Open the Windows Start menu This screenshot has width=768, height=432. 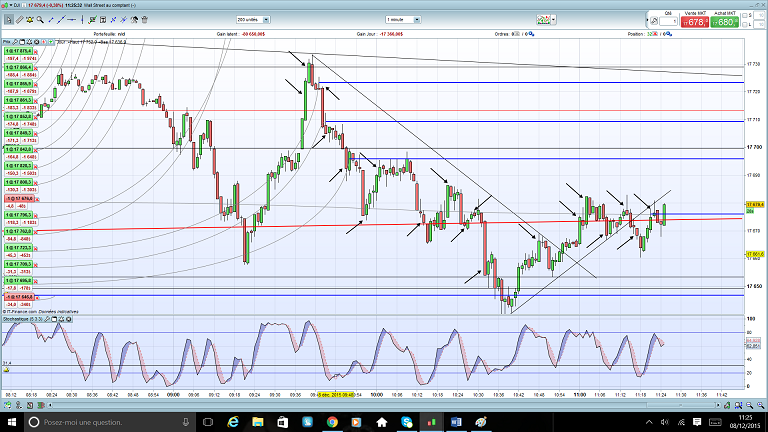[x=11, y=422]
